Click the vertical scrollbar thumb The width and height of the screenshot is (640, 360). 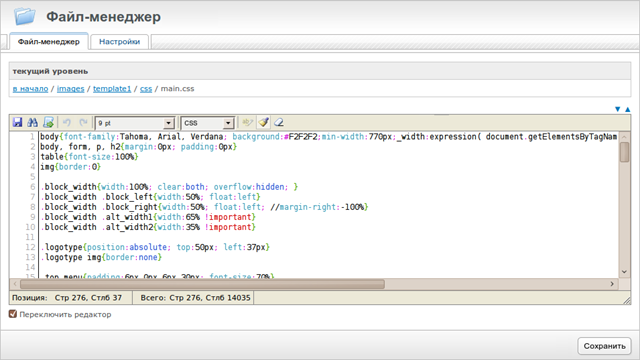point(624,152)
